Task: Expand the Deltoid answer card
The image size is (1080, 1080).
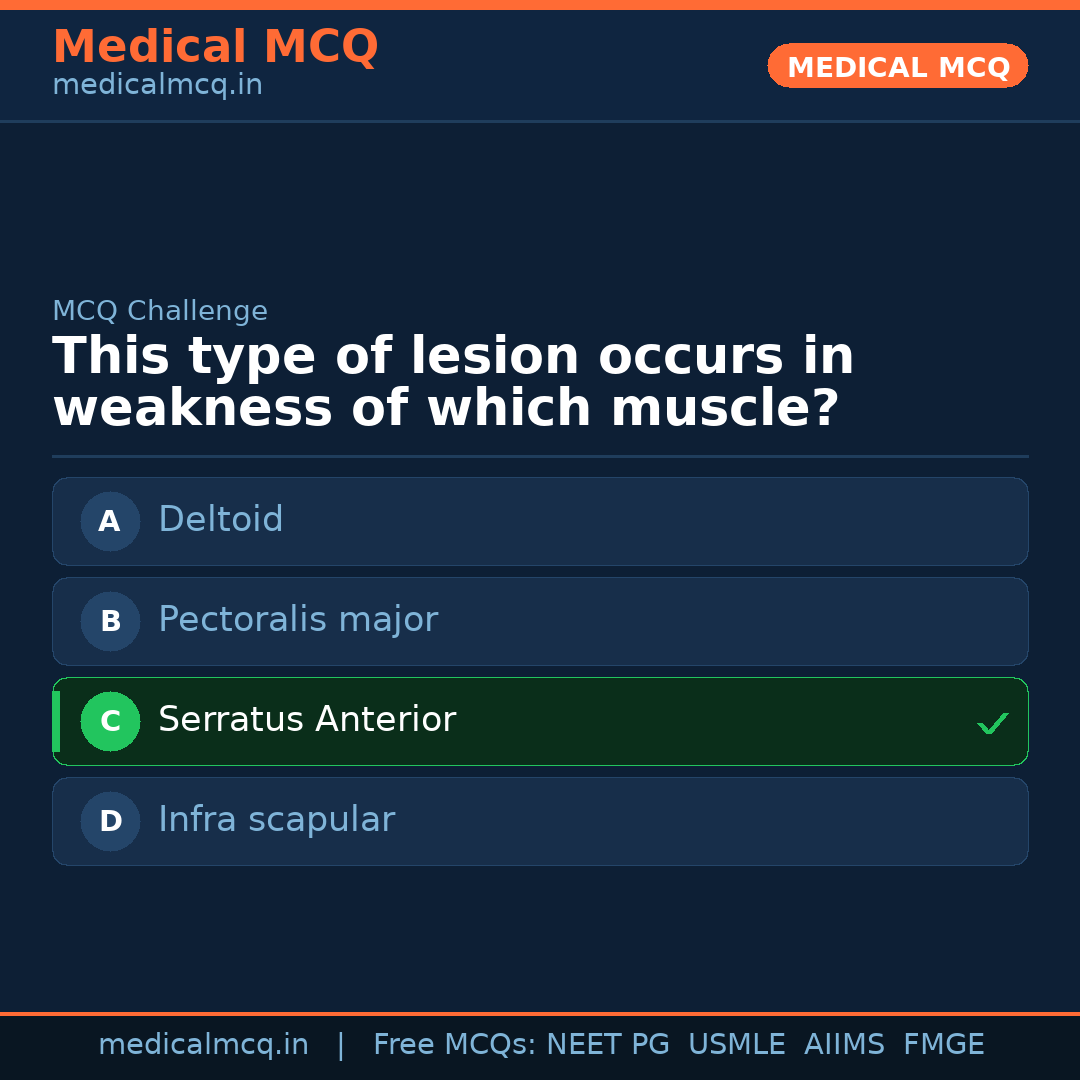Action: [x=540, y=521]
